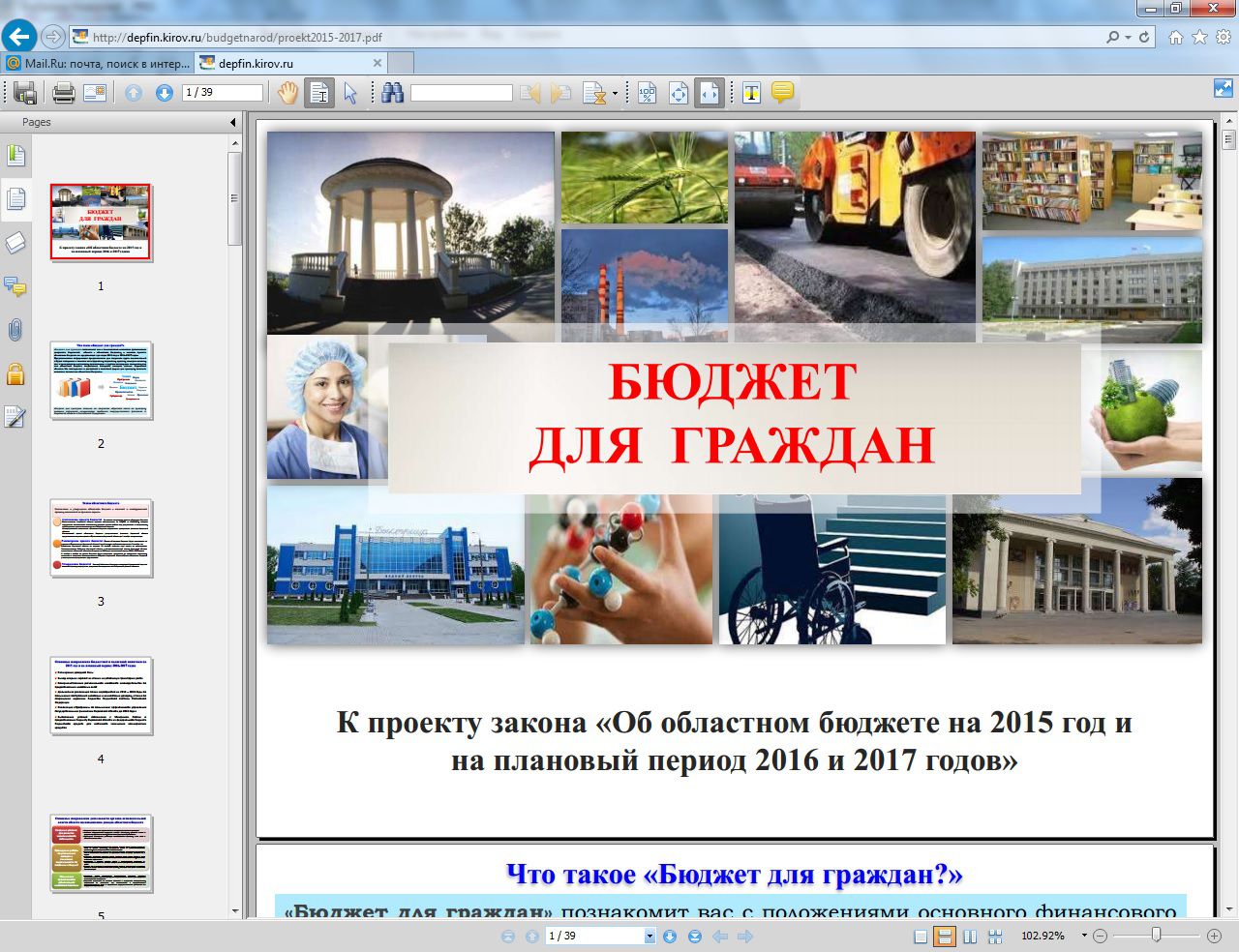Image resolution: width=1239 pixels, height=952 pixels.
Task: Navigate back in the browser
Action: [19, 36]
